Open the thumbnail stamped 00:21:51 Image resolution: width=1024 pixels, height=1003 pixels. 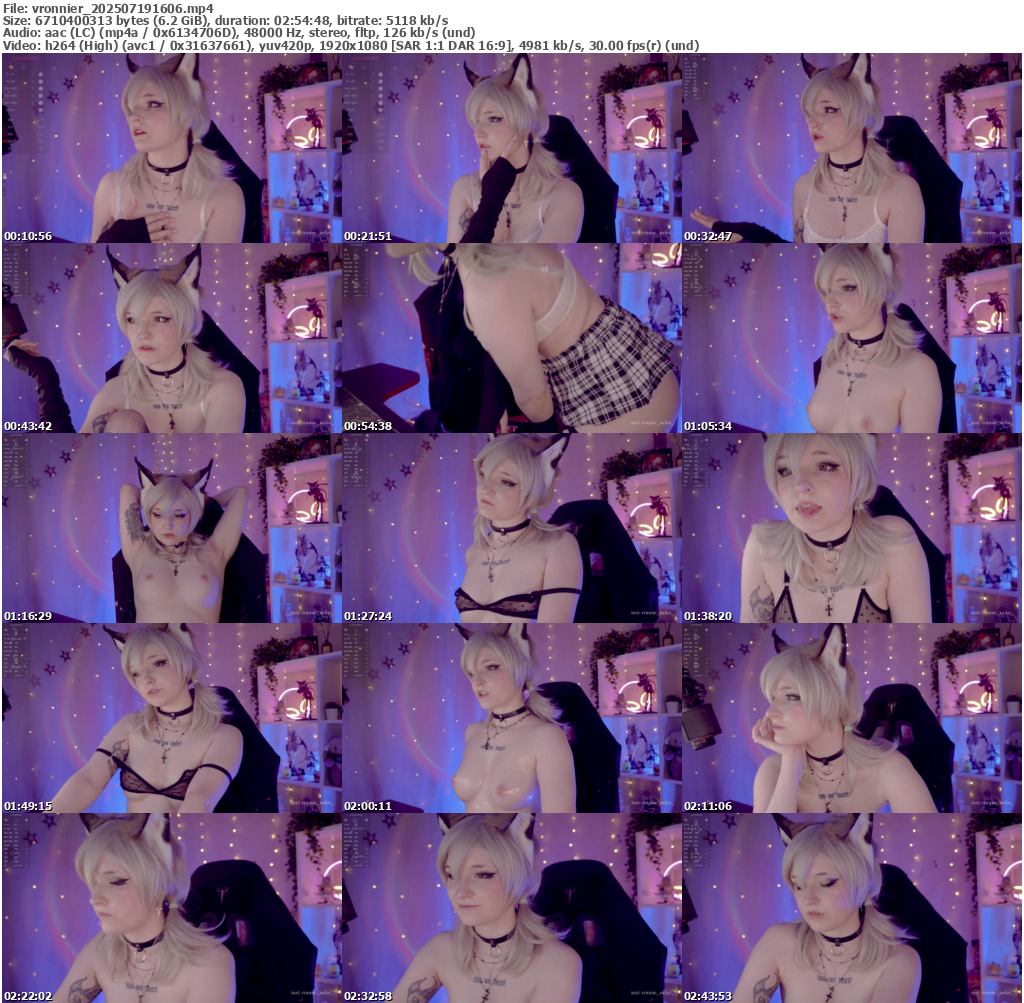pos(512,148)
